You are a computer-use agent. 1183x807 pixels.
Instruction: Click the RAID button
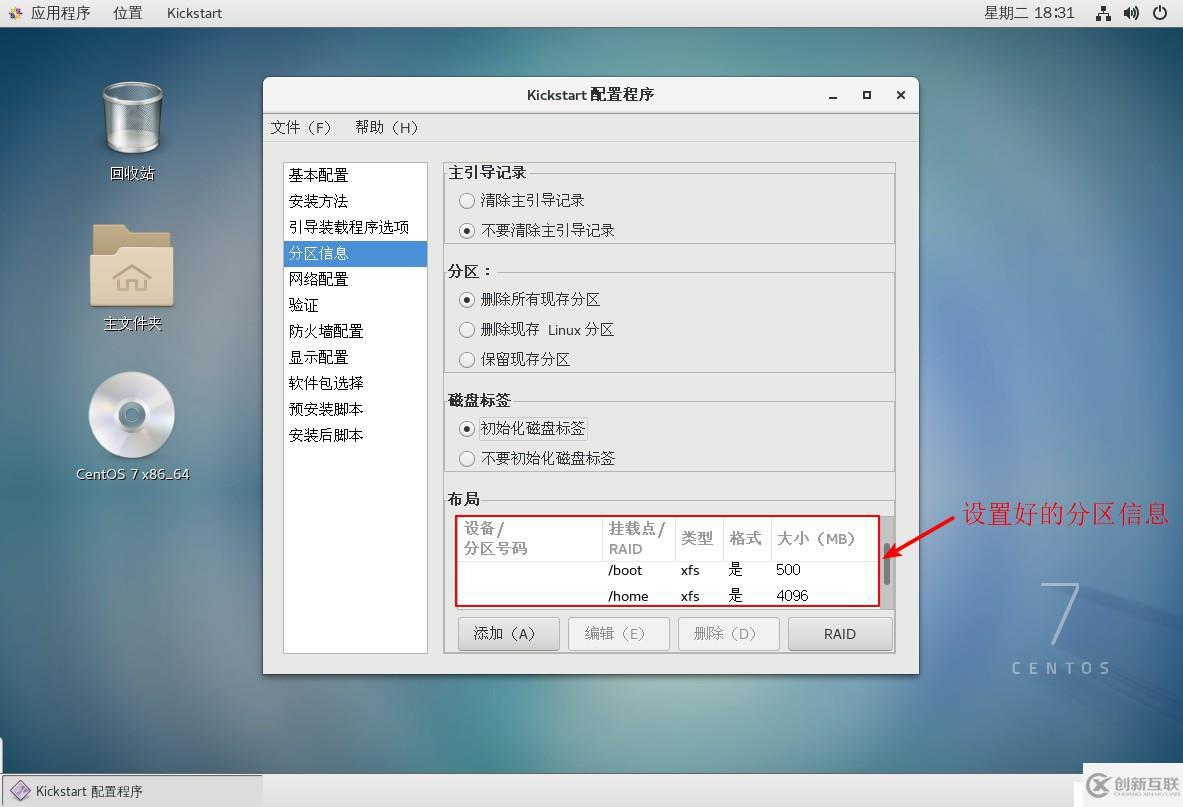pos(840,634)
